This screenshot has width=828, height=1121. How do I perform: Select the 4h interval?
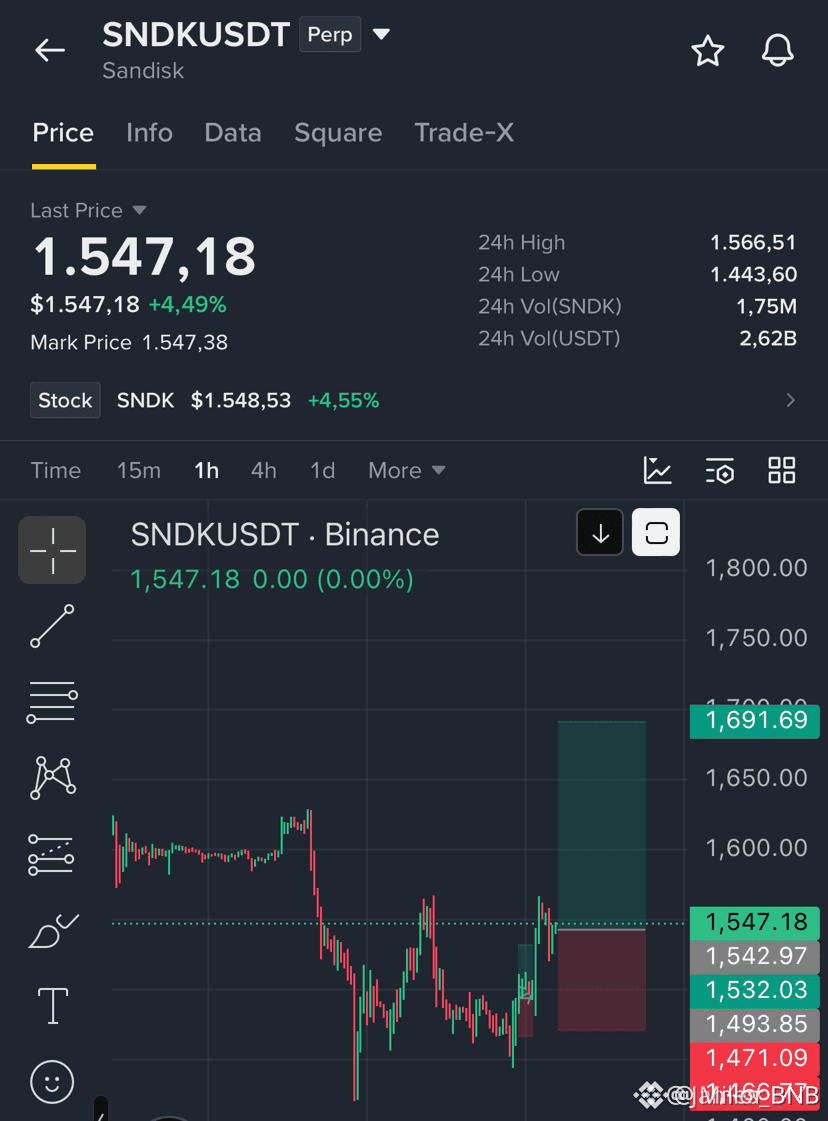(x=263, y=470)
